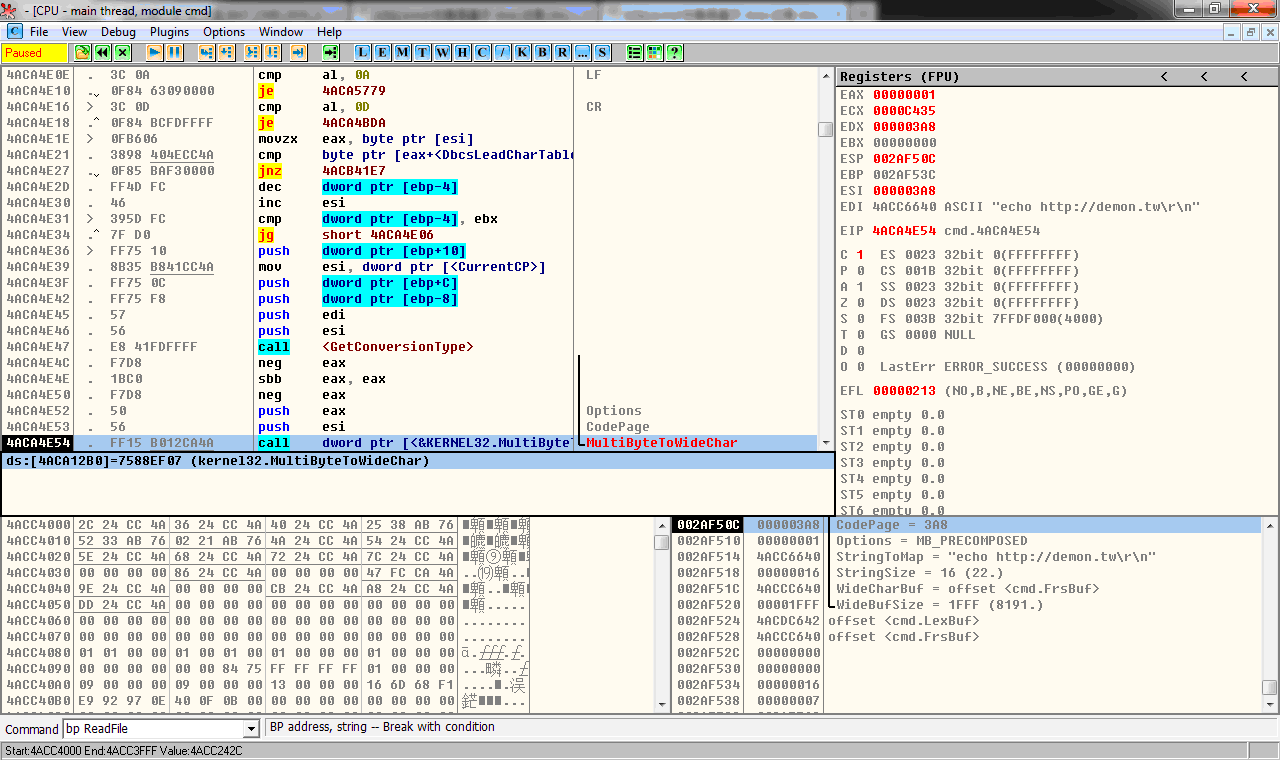This screenshot has width=1280, height=760.
Task: Restart the debugged program with rewind icon
Action: (102, 52)
